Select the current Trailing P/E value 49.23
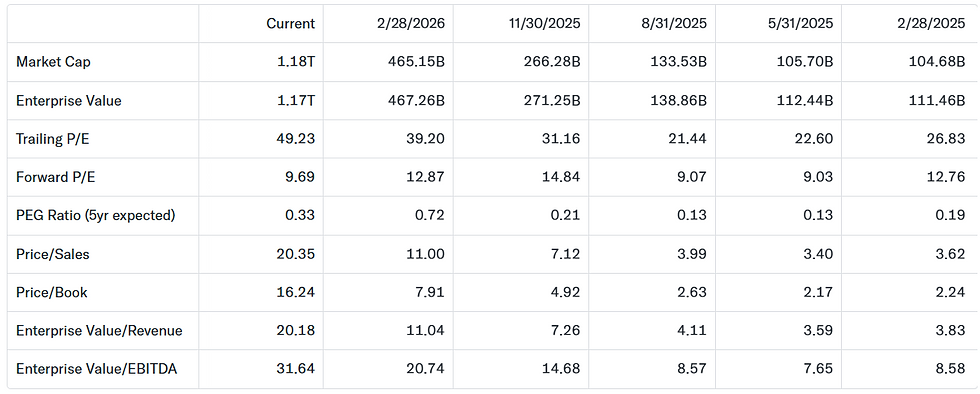The width and height of the screenshot is (980, 394). pos(296,139)
